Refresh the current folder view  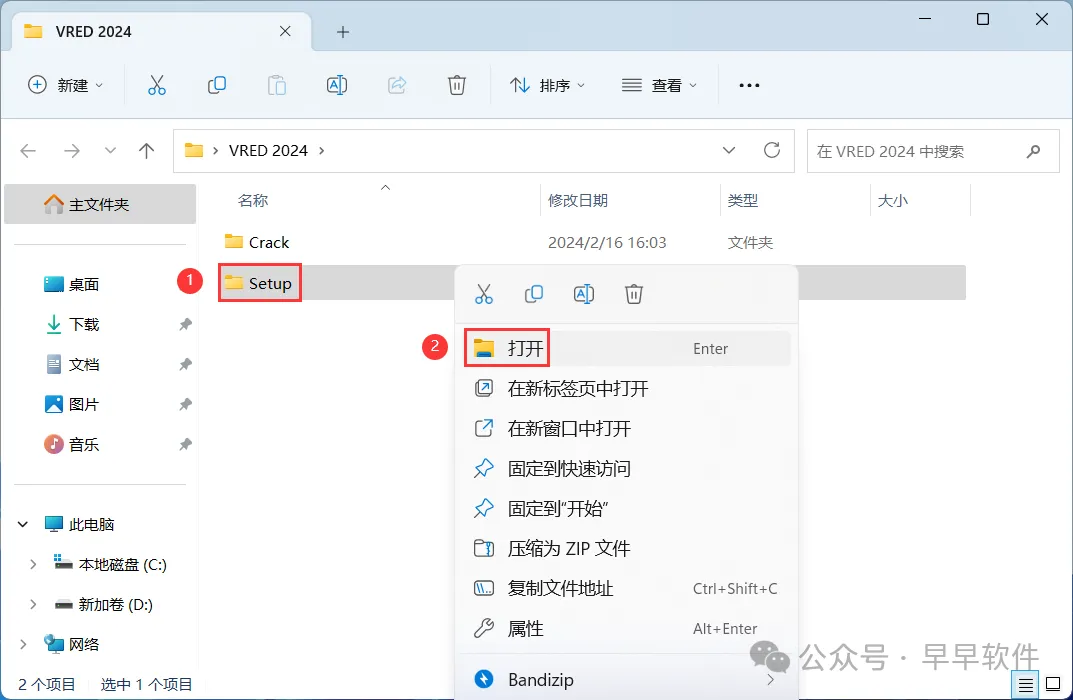click(x=772, y=150)
